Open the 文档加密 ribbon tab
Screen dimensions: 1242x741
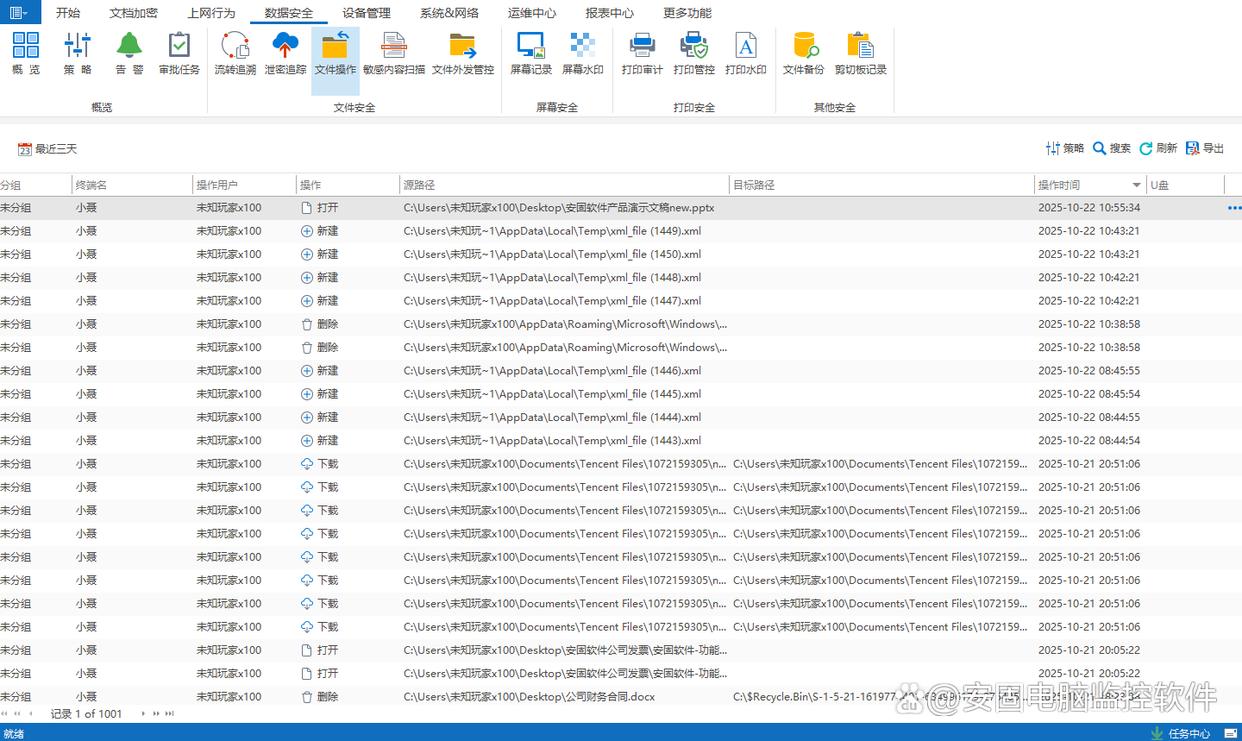133,13
